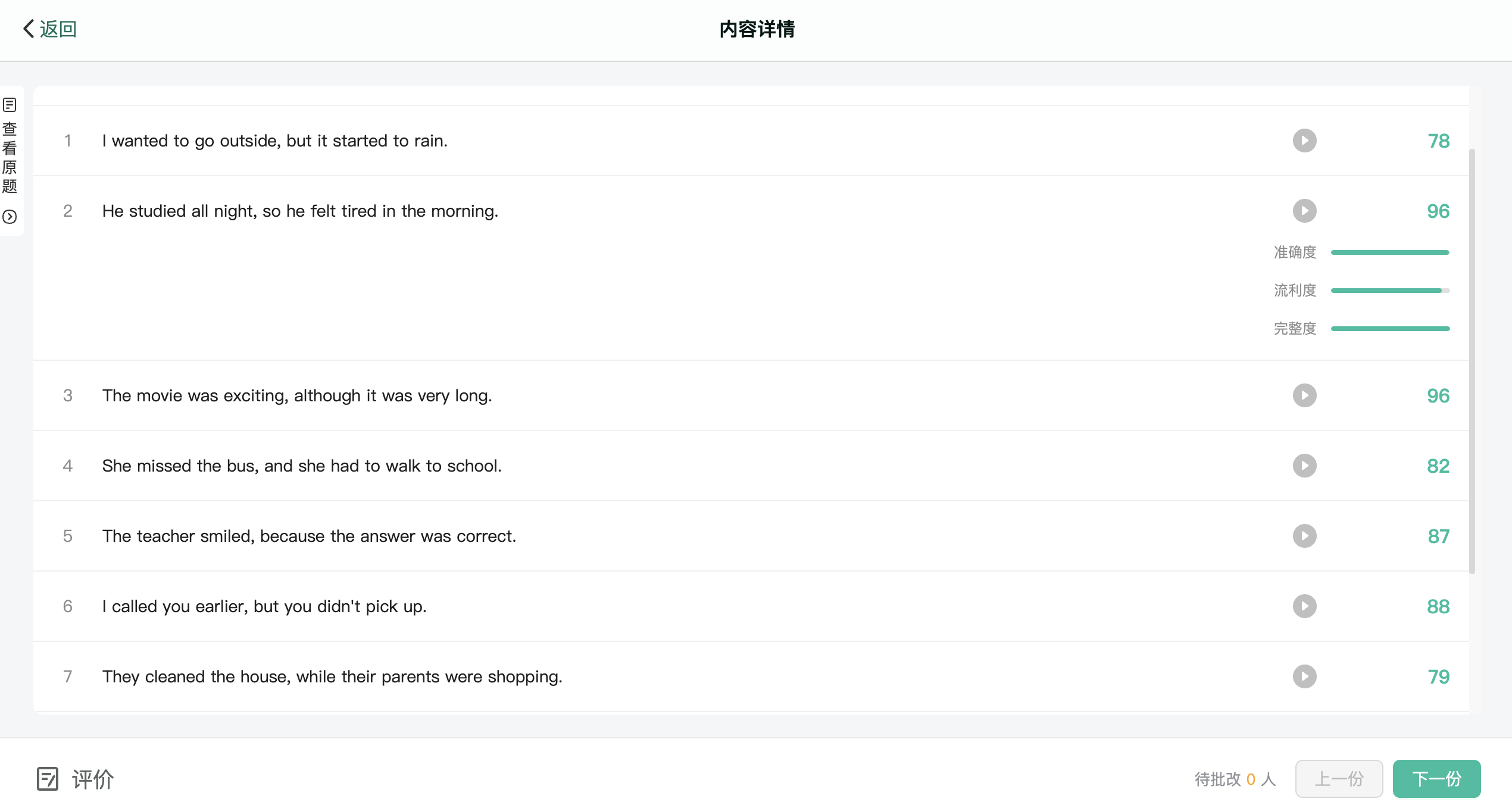Play audio for sentence 1 about rain

pyautogui.click(x=1304, y=141)
